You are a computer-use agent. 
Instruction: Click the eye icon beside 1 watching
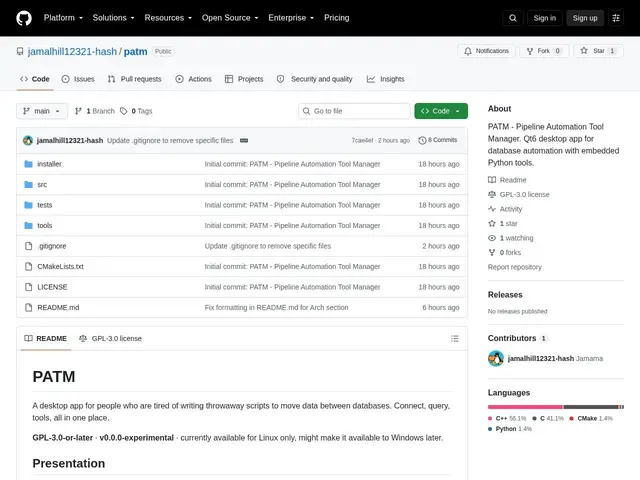point(492,238)
